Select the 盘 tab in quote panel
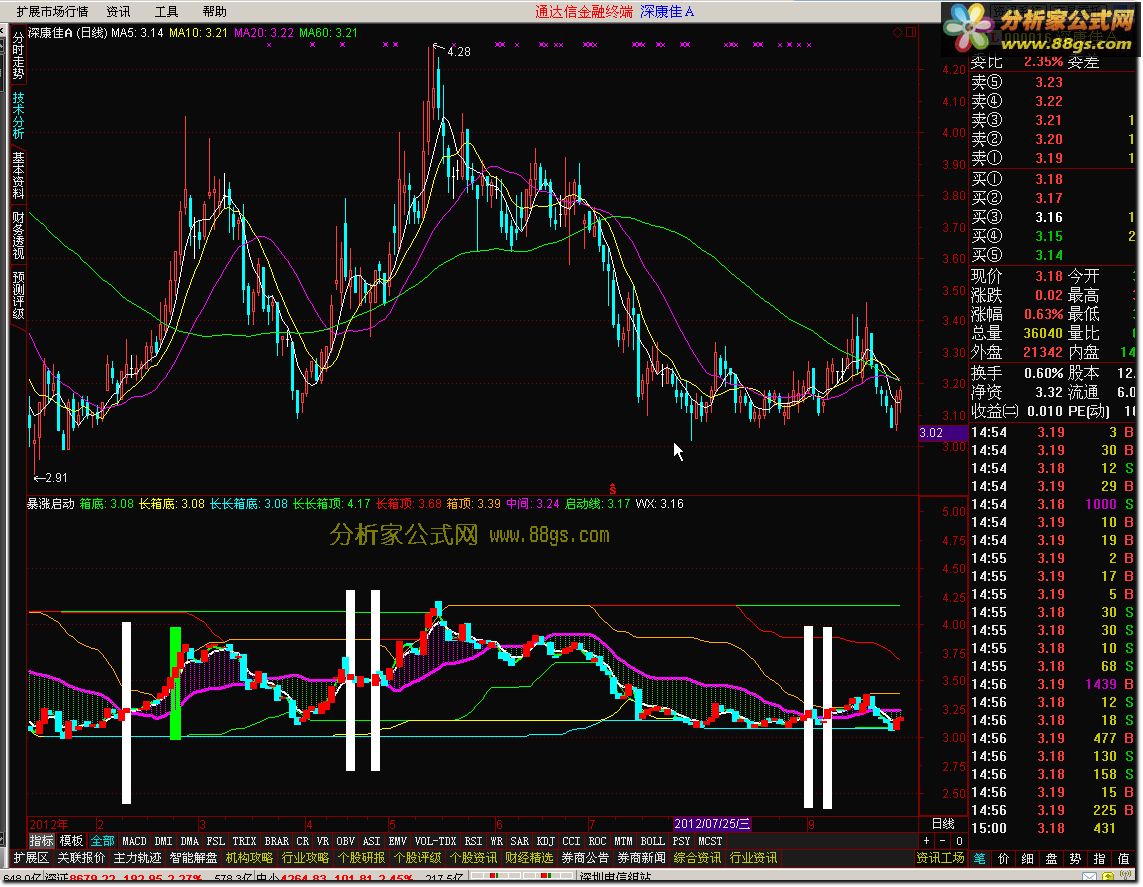This screenshot has width=1143, height=887. pyautogui.click(x=1052, y=859)
